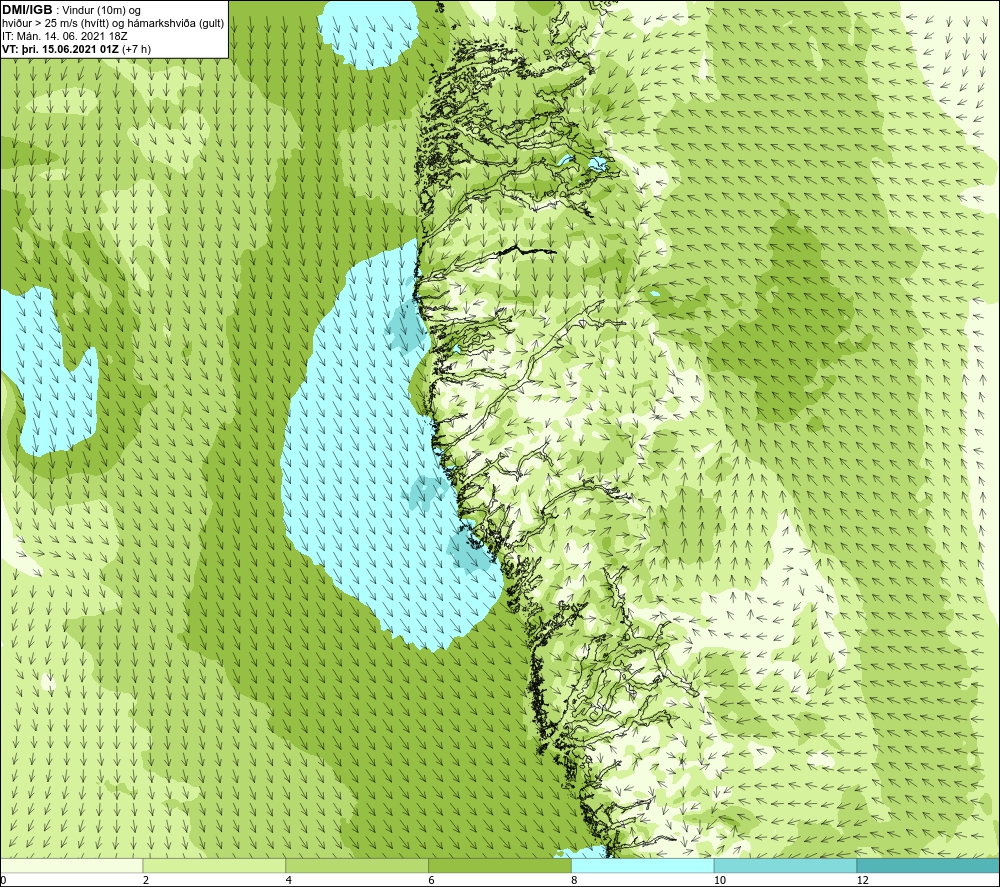Click the '2' label on the wind scale
The width and height of the screenshot is (1000, 887).
[146, 881]
